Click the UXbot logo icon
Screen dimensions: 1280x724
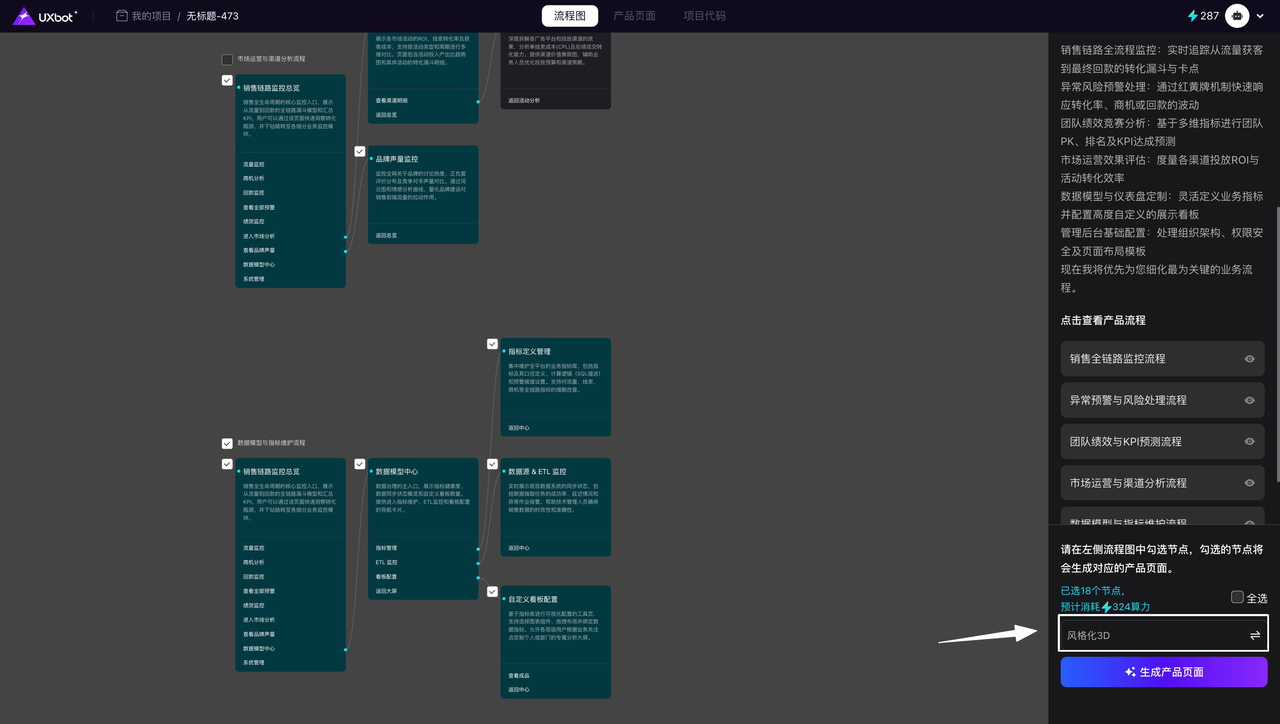[x=24, y=16]
